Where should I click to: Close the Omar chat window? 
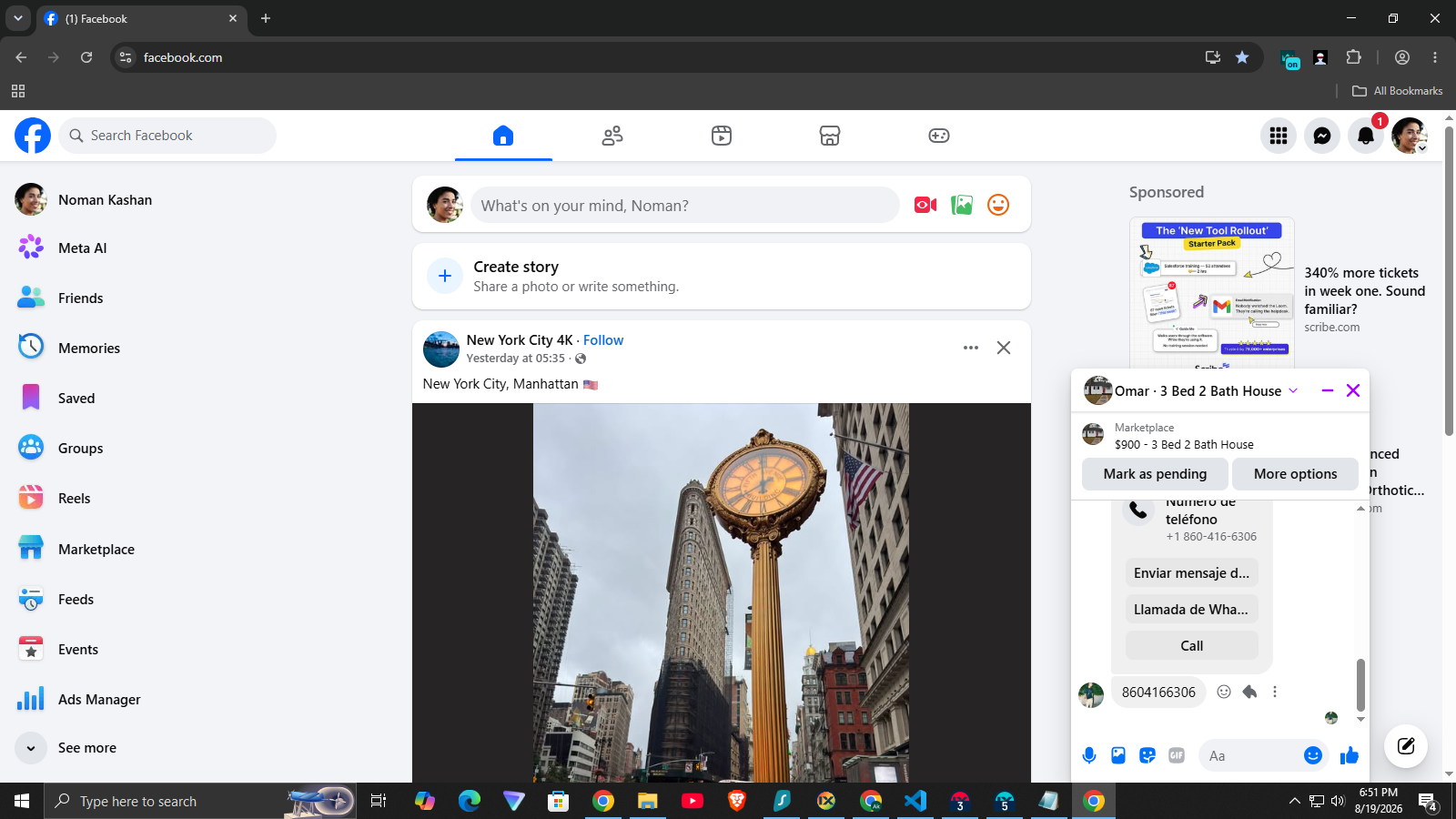coord(1353,390)
